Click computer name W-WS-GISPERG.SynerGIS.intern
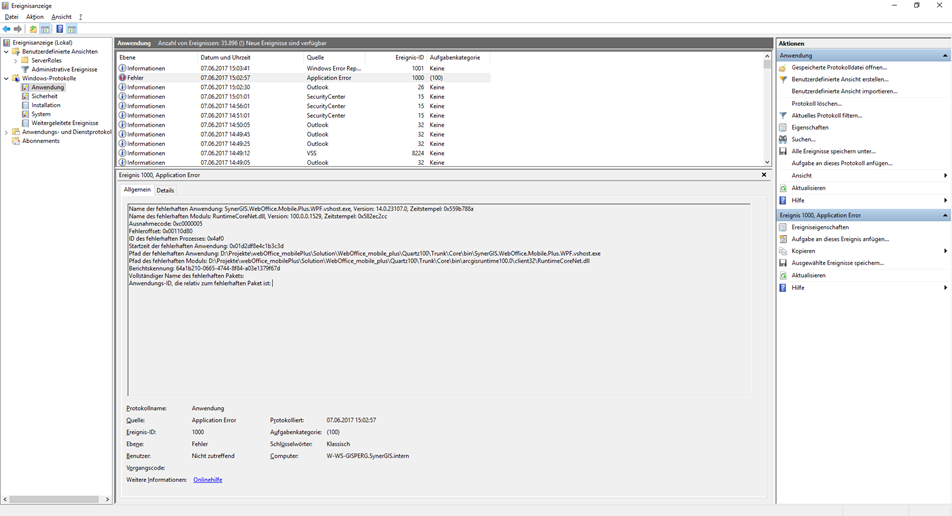The height and width of the screenshot is (516, 952). coord(367,456)
